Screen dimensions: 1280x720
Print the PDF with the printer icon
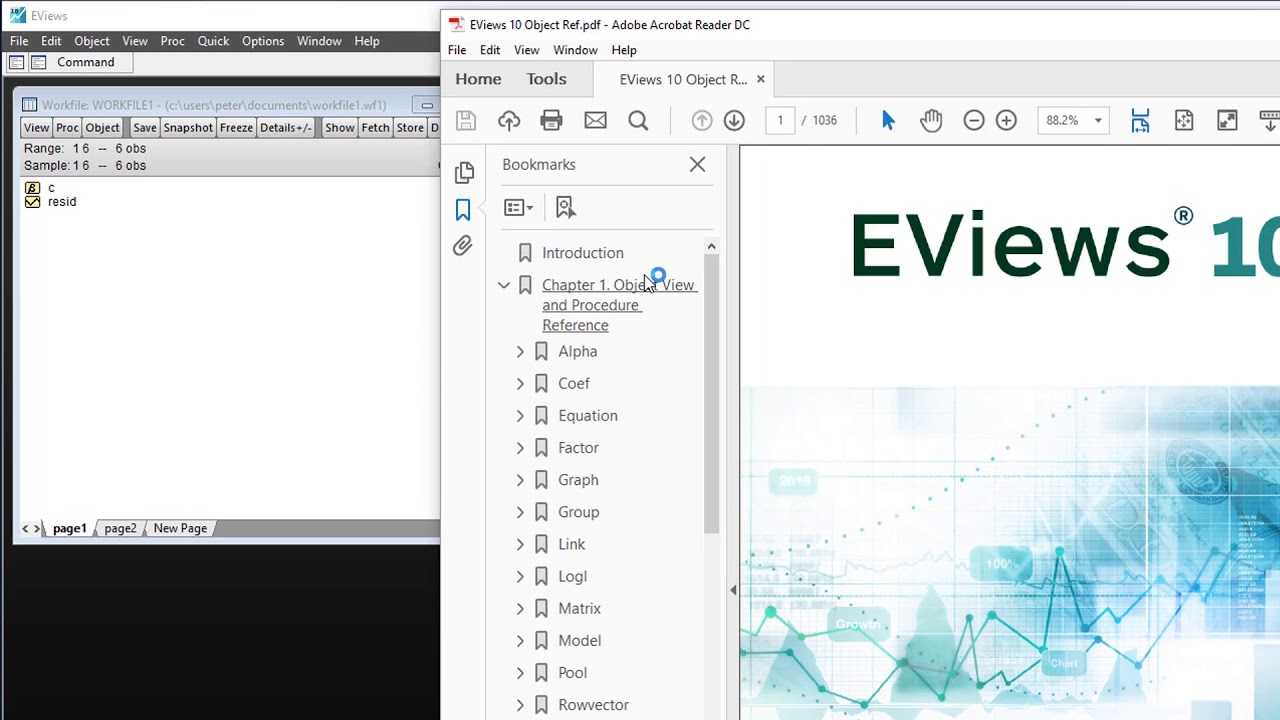[551, 121]
